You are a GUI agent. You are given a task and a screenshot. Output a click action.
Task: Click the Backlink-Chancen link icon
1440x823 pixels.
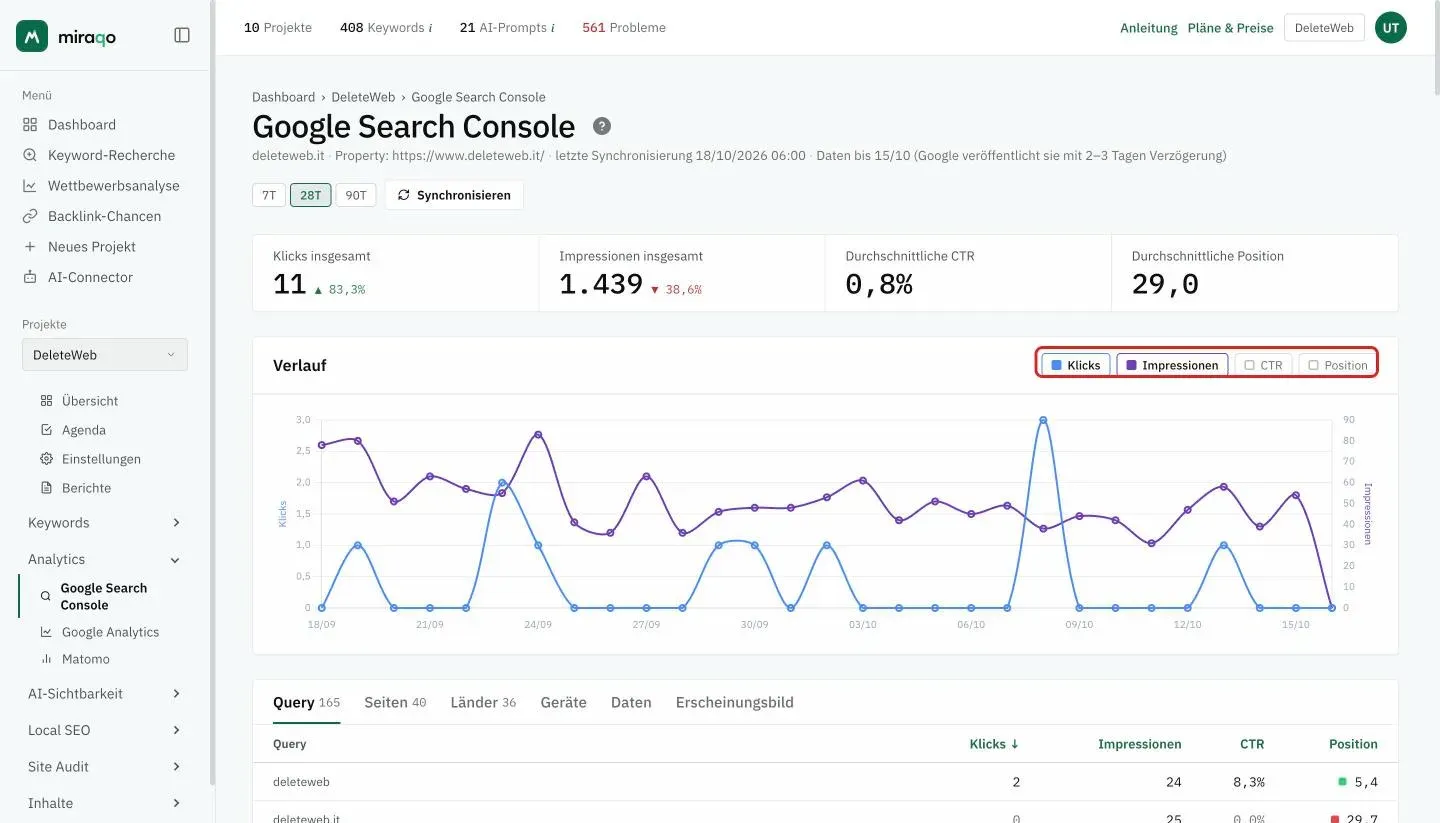point(30,216)
